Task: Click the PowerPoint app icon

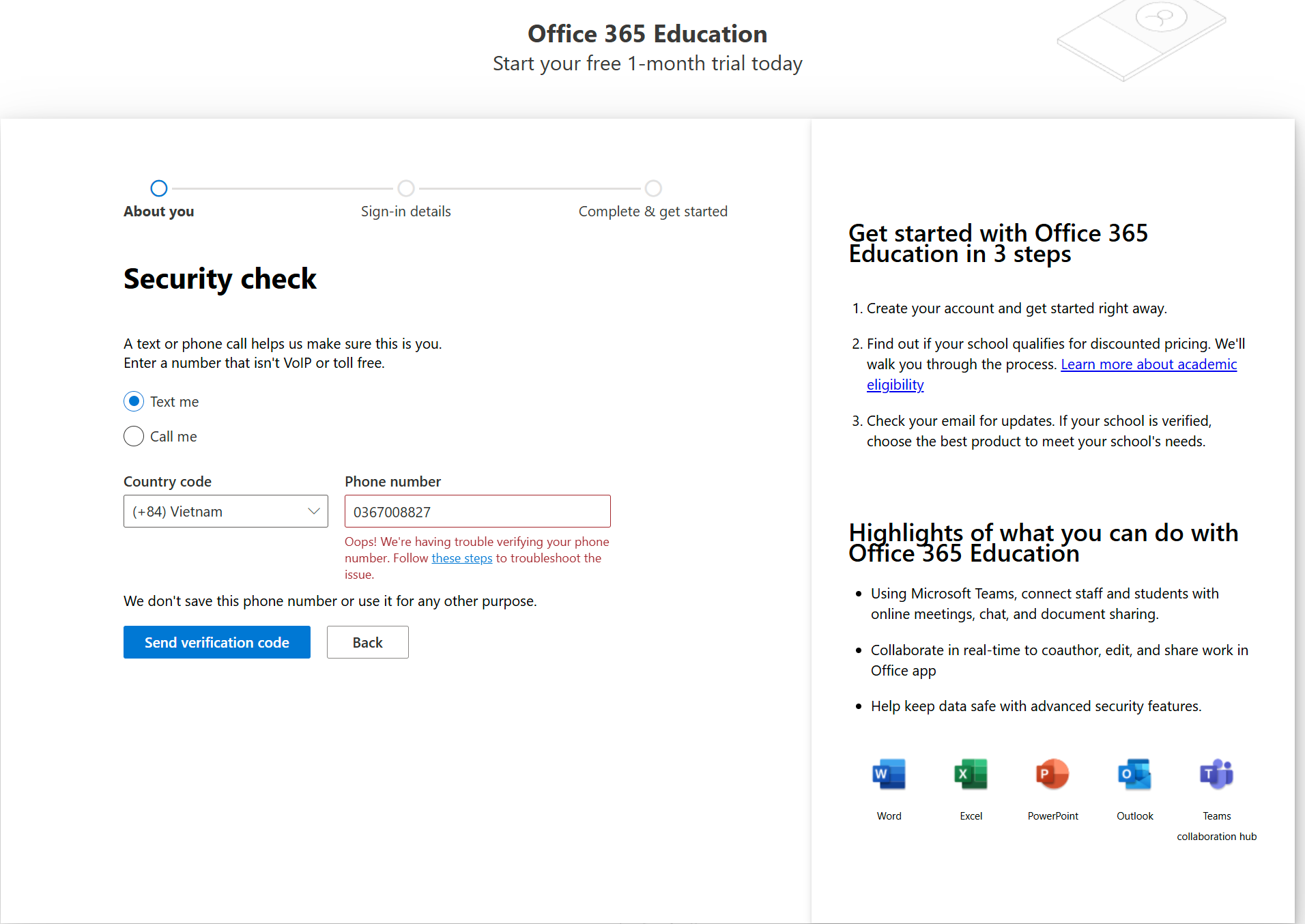Action: (x=1052, y=774)
